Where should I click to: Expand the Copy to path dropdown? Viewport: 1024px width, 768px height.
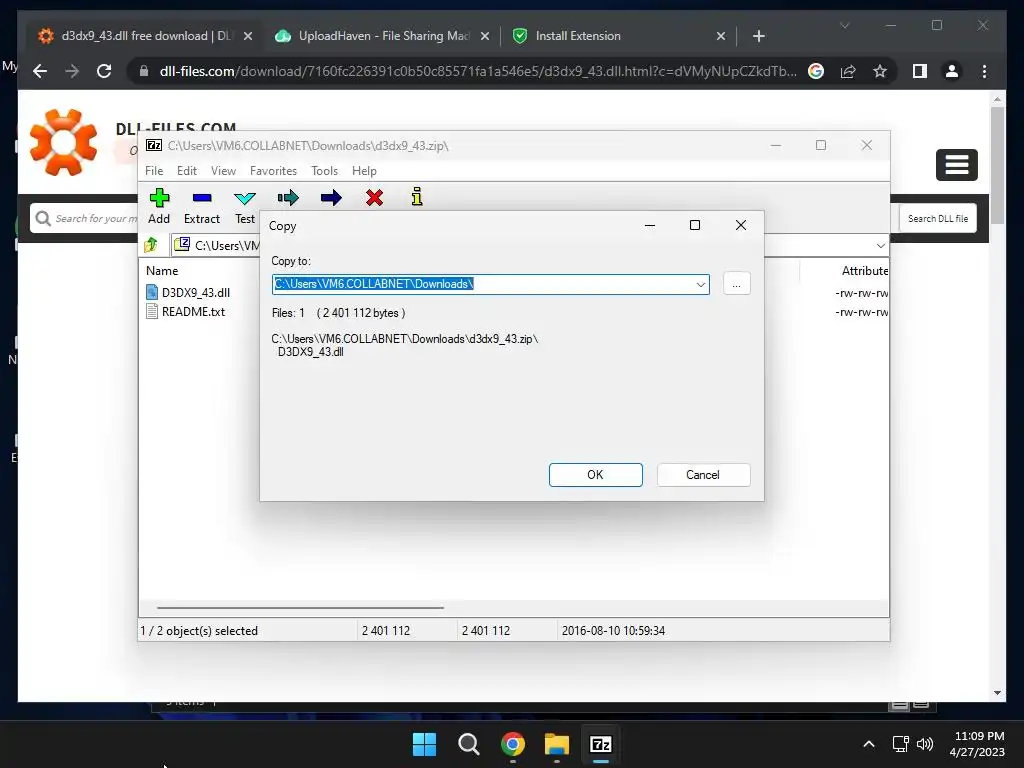coord(701,284)
